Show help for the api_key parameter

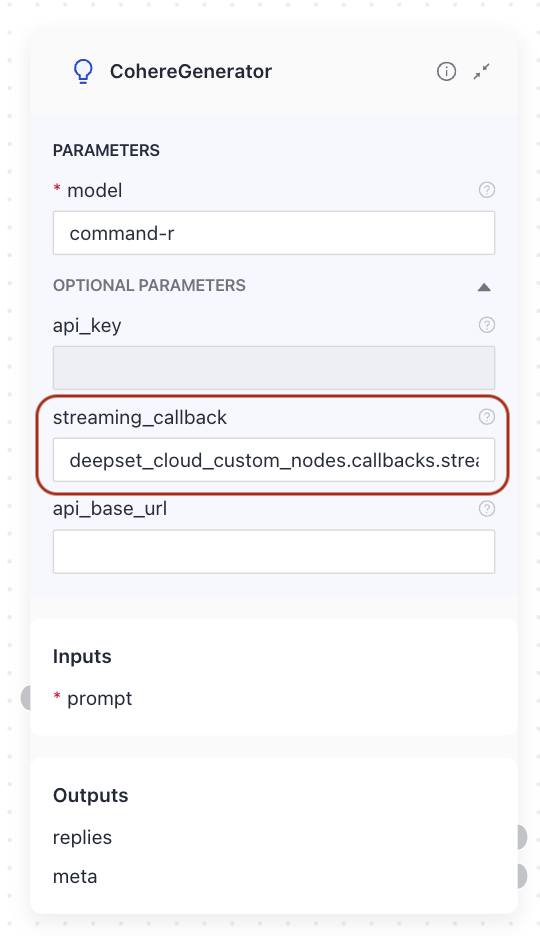[x=487, y=325]
